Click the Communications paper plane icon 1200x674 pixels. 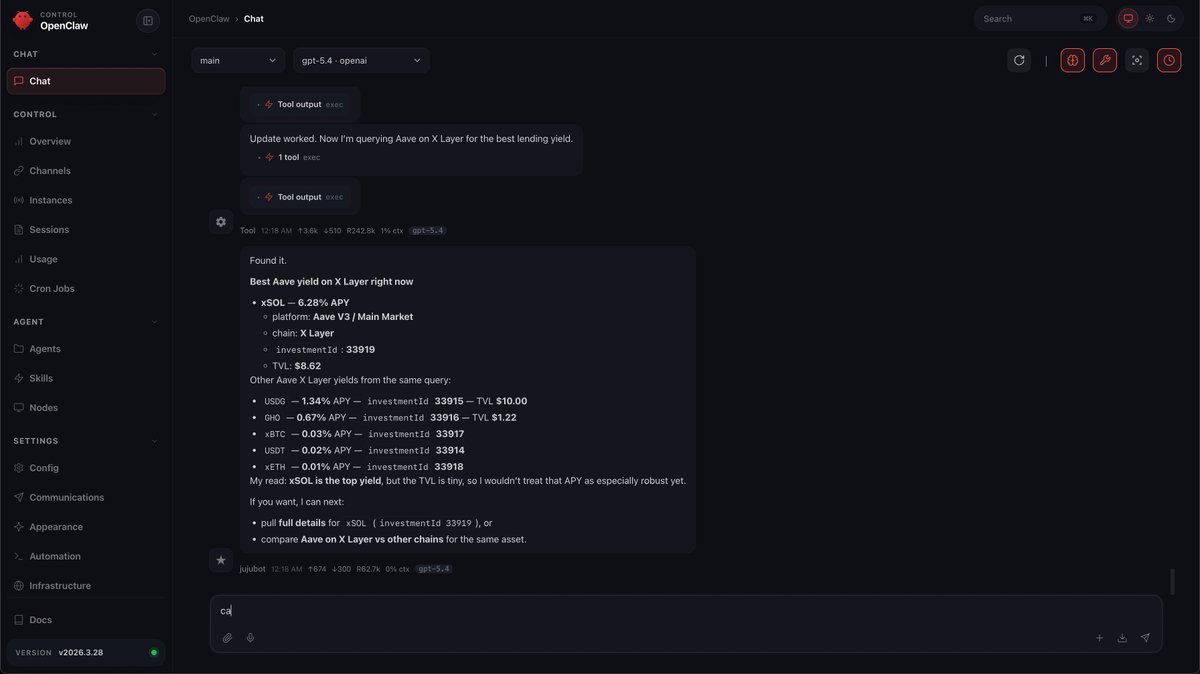click(19, 497)
